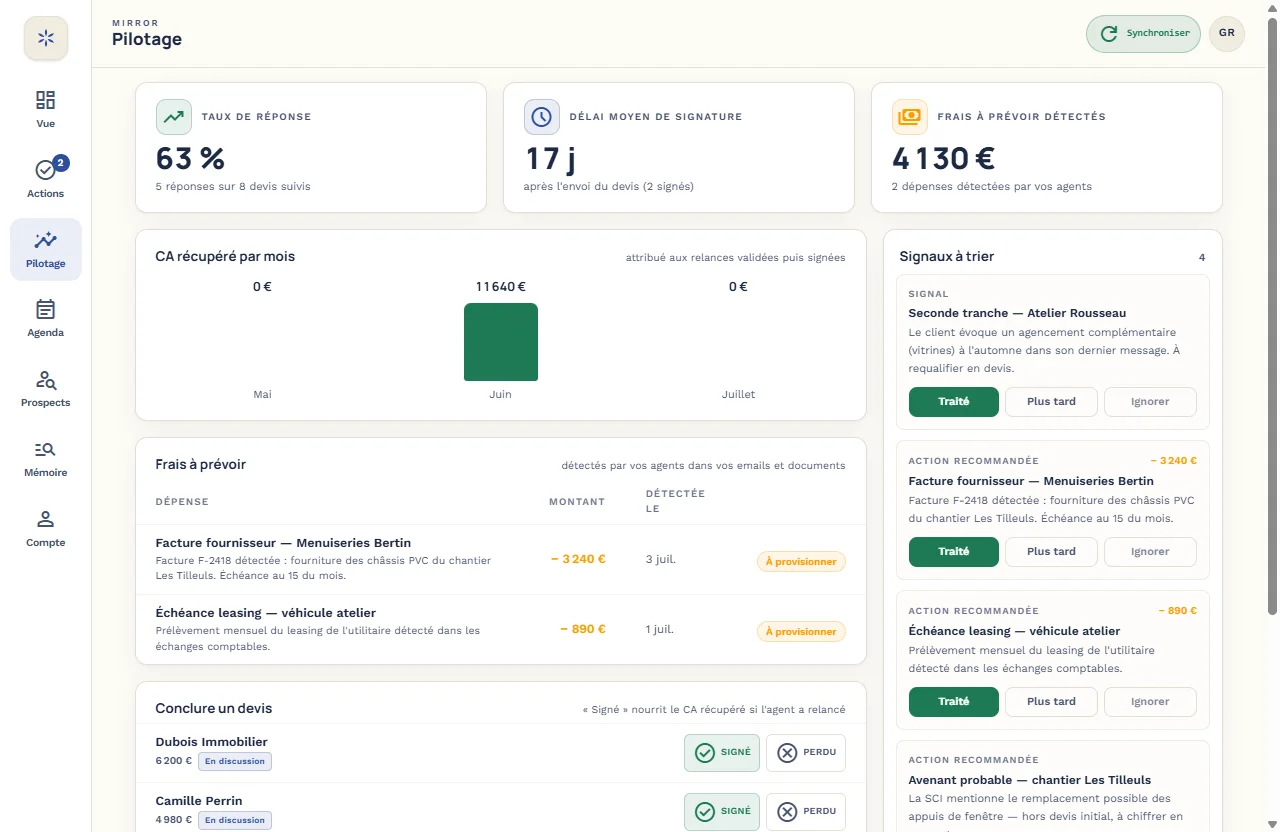This screenshot has width=1280, height=832.
Task: Select the Échéance leasing — véhicule atelier expense row title
Action: coord(266,612)
